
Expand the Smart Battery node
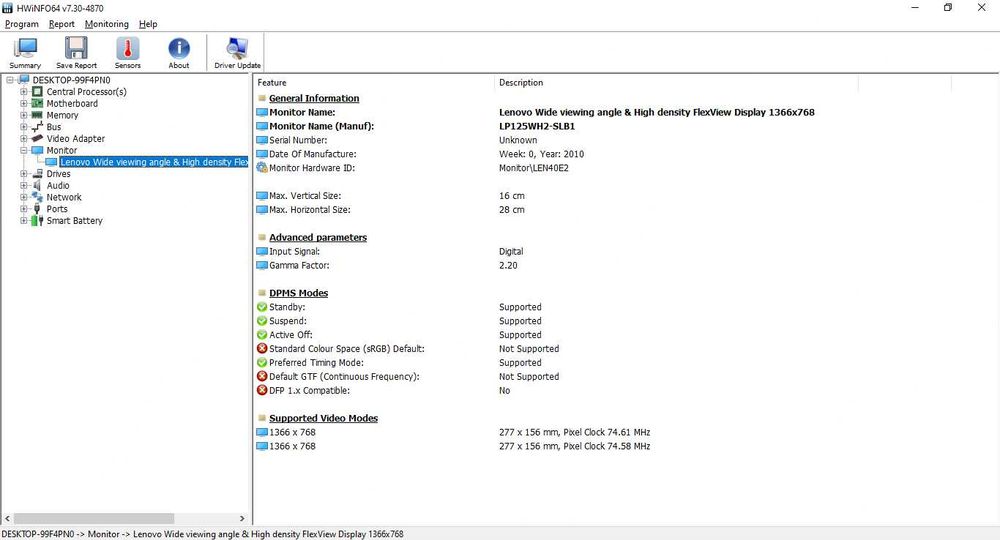click(x=24, y=221)
